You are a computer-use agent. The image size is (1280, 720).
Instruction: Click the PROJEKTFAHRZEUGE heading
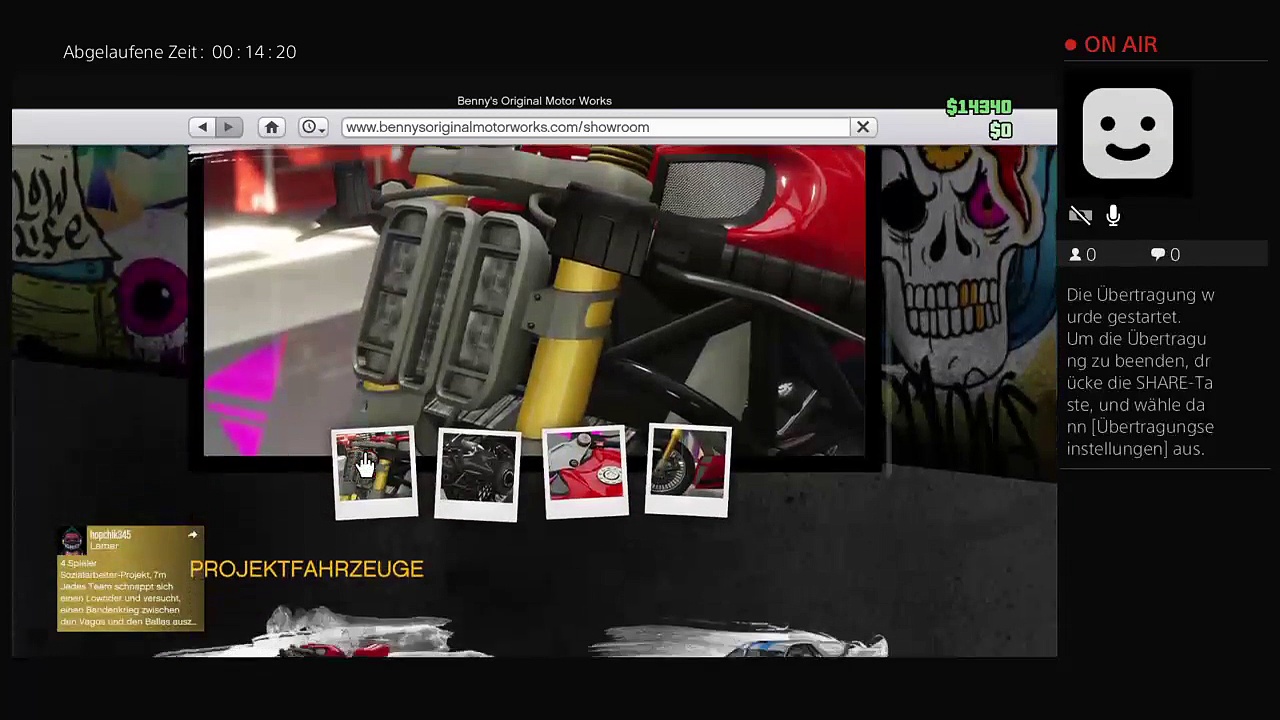pos(306,569)
